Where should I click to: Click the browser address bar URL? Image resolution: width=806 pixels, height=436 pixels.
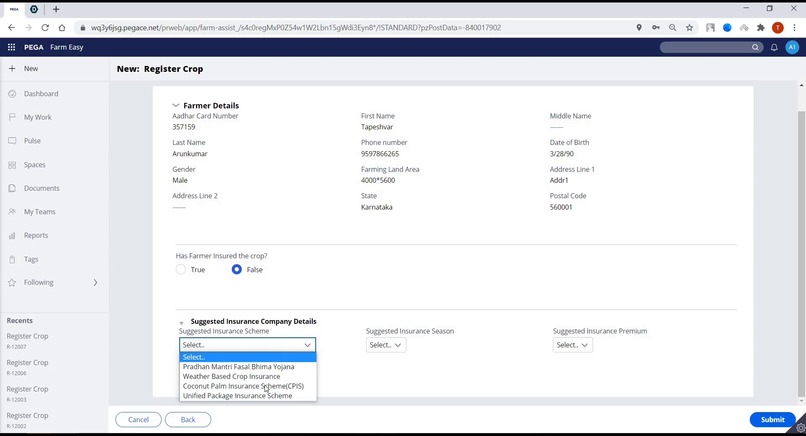pyautogui.click(x=296, y=28)
